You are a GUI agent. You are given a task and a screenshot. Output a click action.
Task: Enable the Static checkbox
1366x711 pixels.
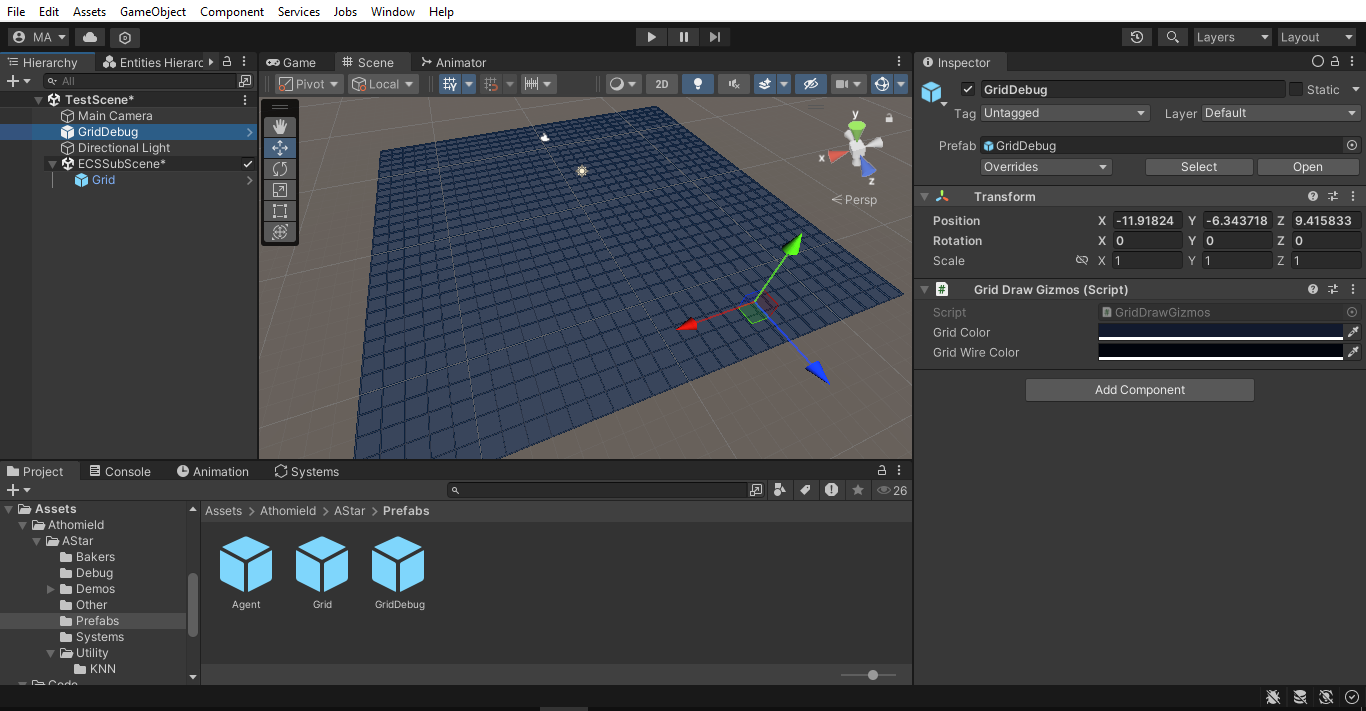click(x=1296, y=89)
